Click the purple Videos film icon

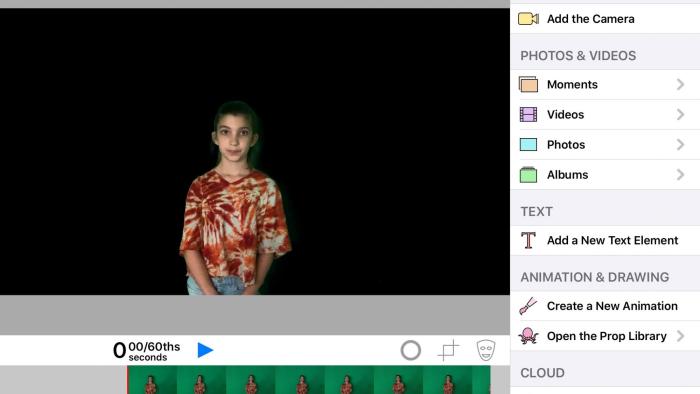(528, 115)
